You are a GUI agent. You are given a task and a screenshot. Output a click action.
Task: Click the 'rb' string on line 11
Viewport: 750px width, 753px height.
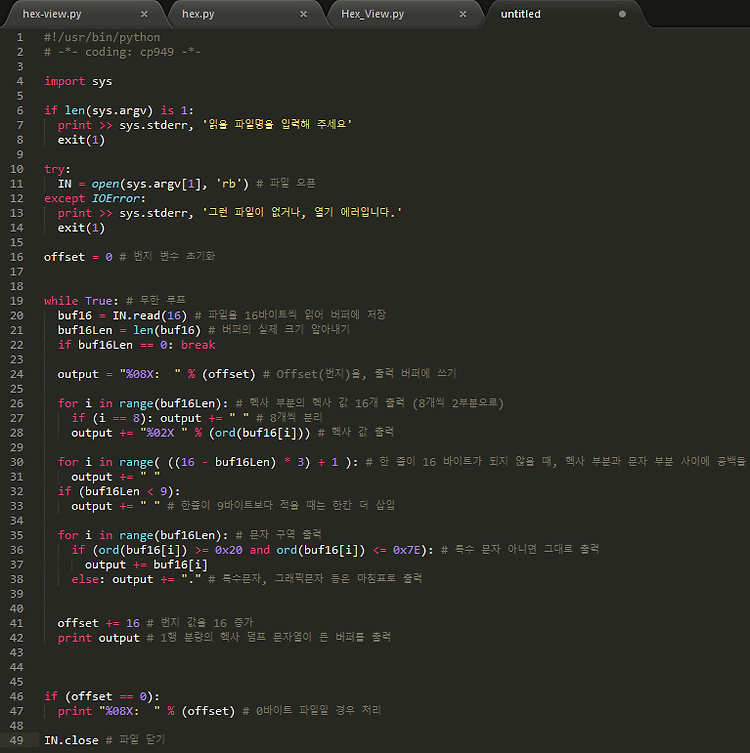(x=229, y=184)
